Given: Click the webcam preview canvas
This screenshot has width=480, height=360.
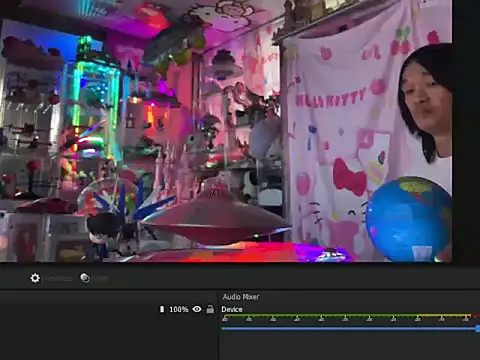Looking at the screenshot, I should pyautogui.click(x=226, y=131).
